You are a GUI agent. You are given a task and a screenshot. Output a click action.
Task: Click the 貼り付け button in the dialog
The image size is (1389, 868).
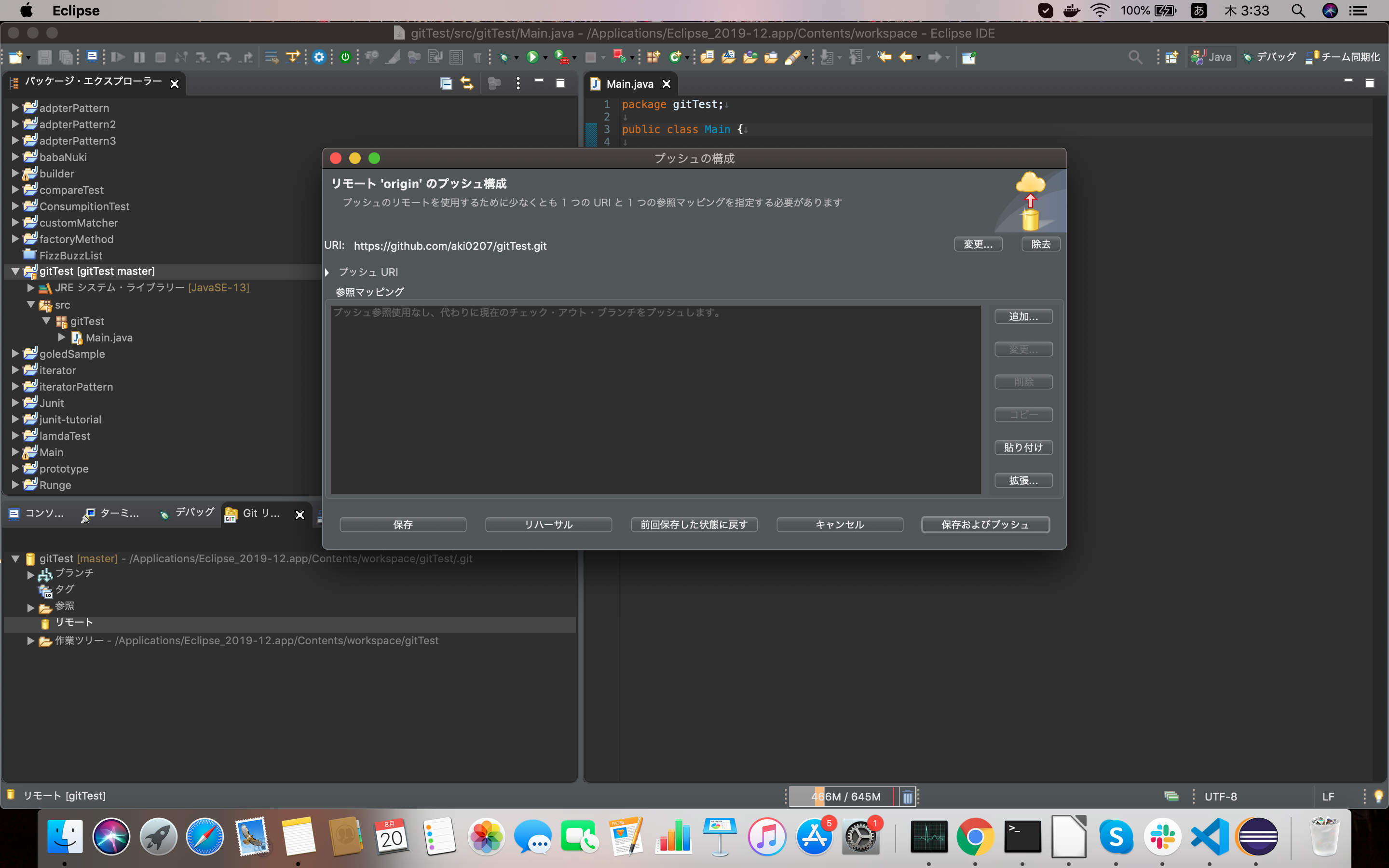coord(1023,447)
